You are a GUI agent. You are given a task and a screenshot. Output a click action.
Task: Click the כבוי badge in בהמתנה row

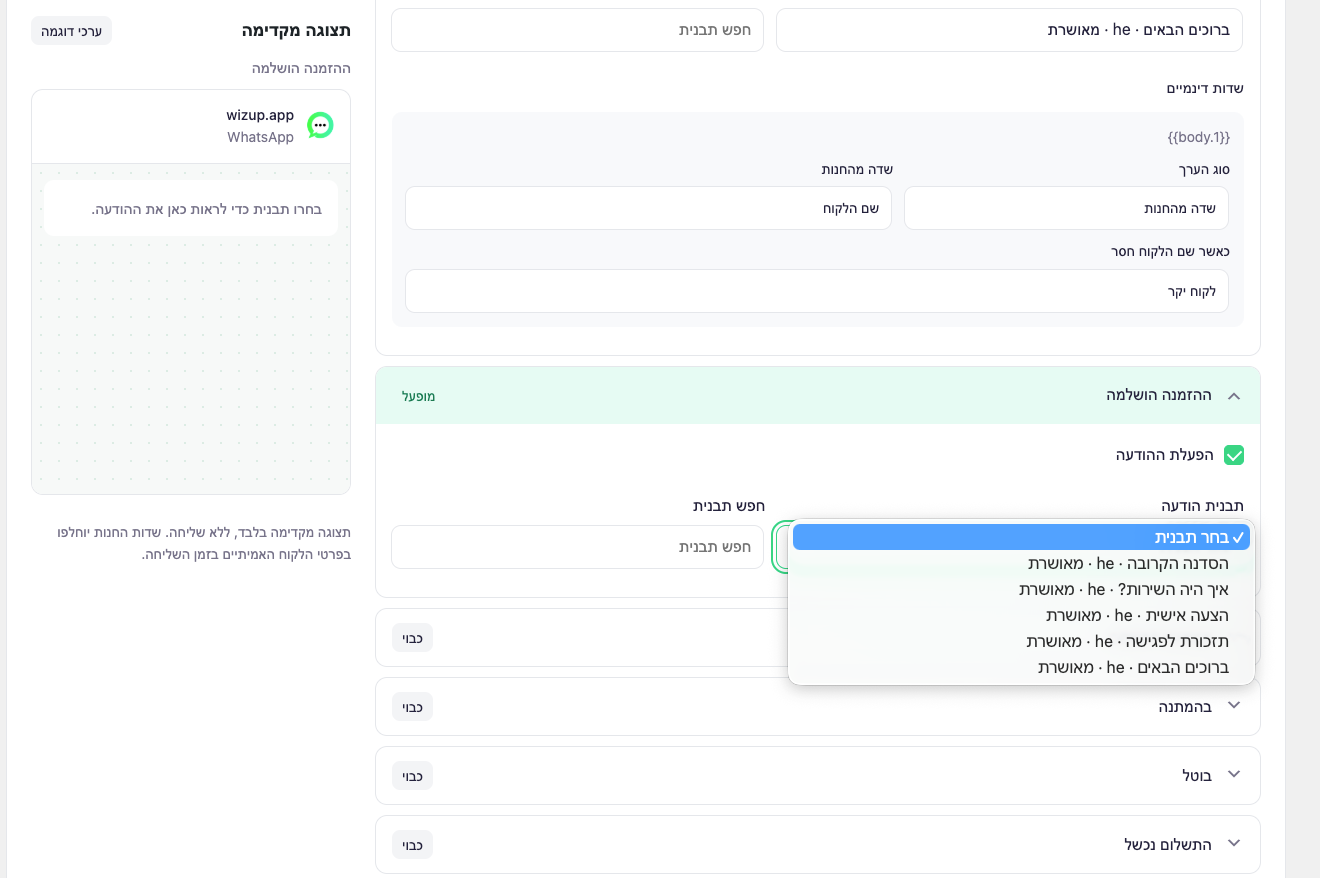tap(412, 707)
